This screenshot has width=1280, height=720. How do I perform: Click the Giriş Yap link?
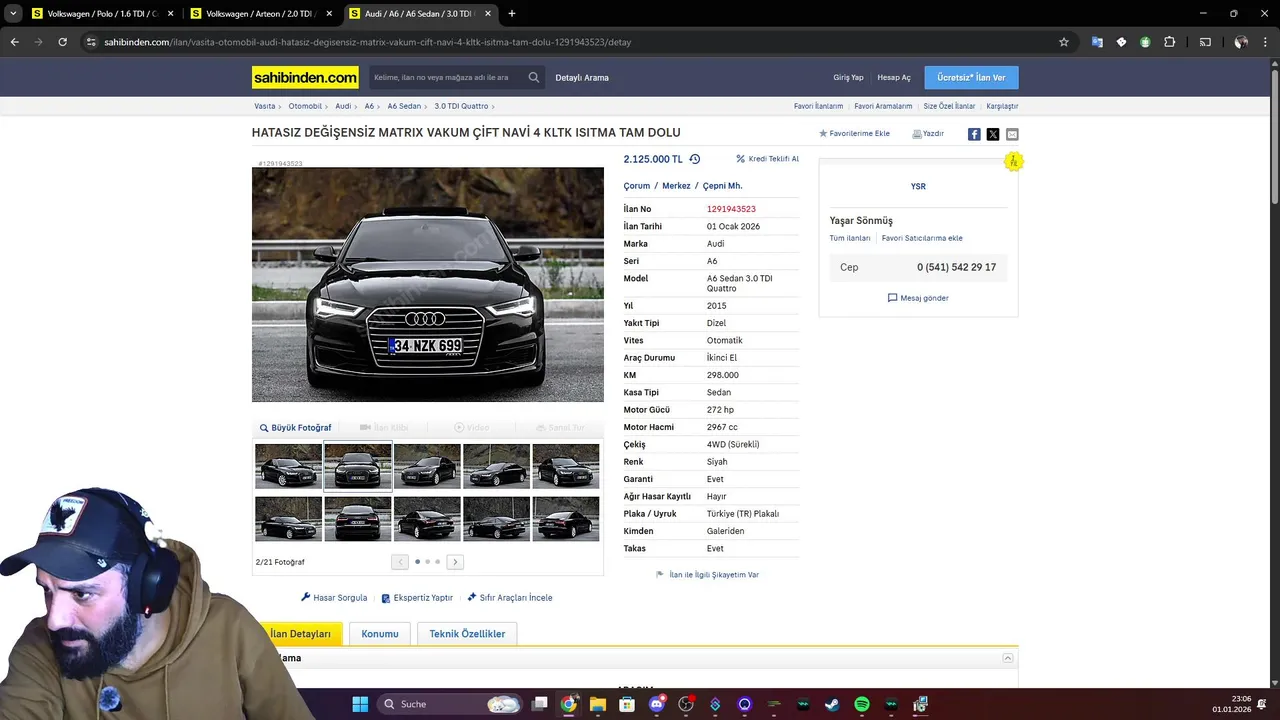848,77
